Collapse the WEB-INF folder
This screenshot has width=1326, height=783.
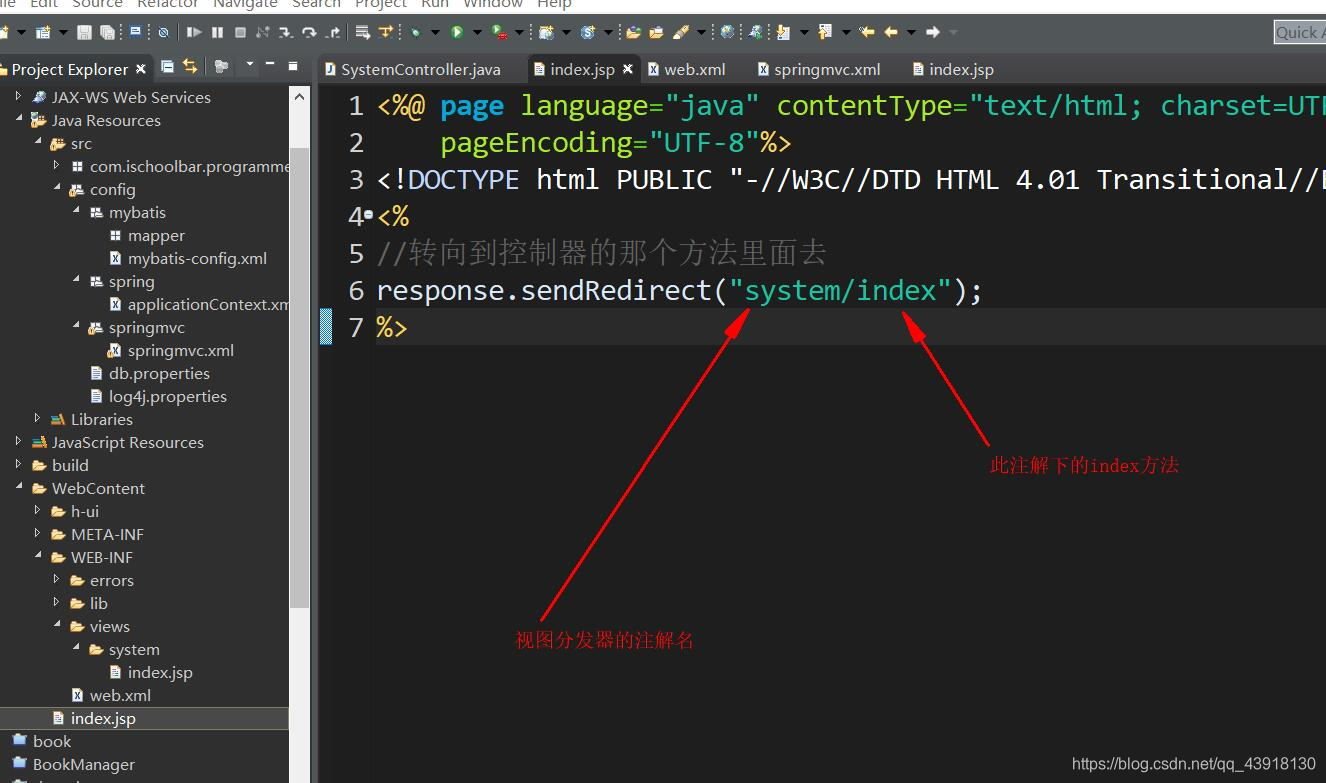coord(37,557)
